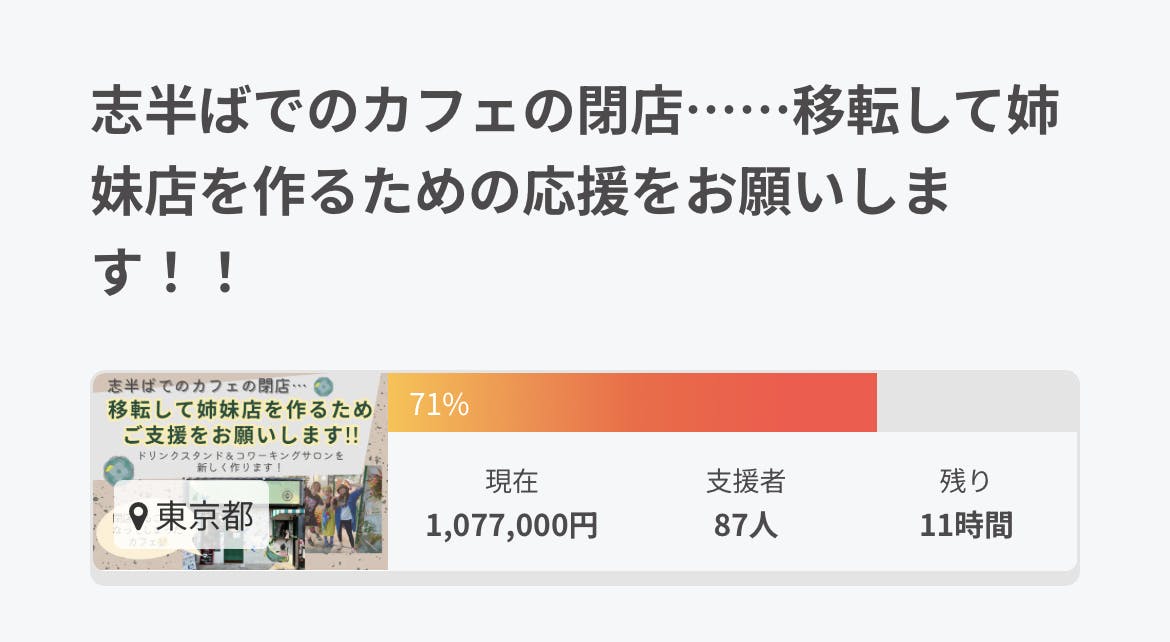Click the 現在 label
This screenshot has width=1170, height=642.
click(x=512, y=482)
